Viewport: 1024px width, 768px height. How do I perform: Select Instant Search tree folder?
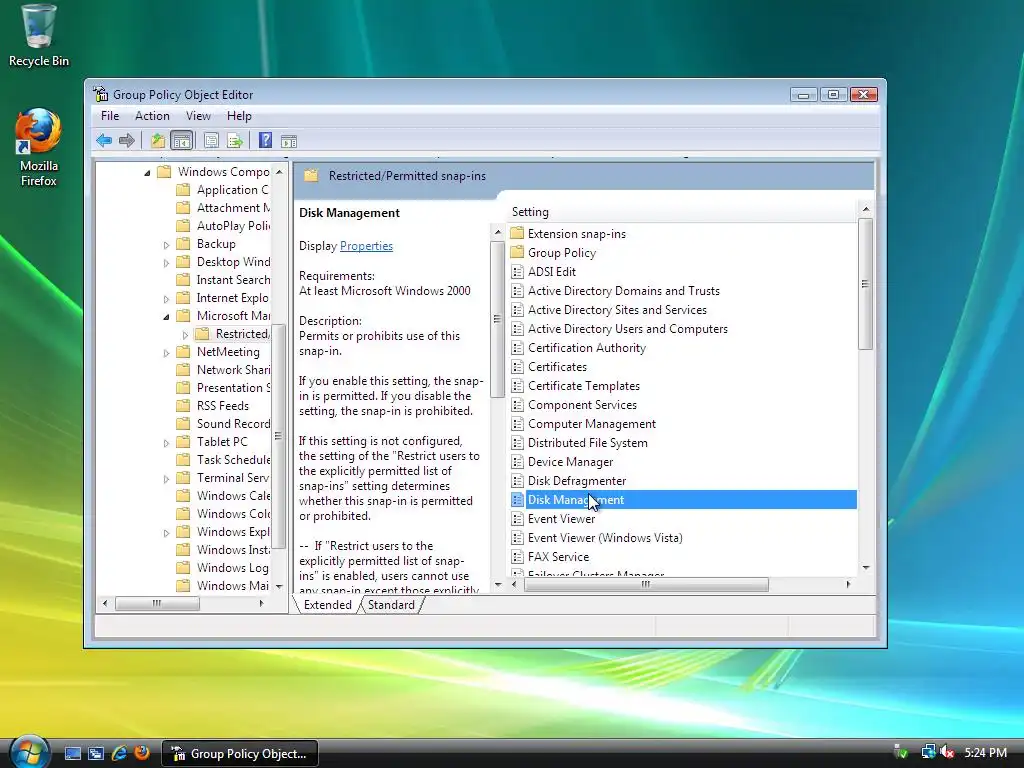click(233, 280)
